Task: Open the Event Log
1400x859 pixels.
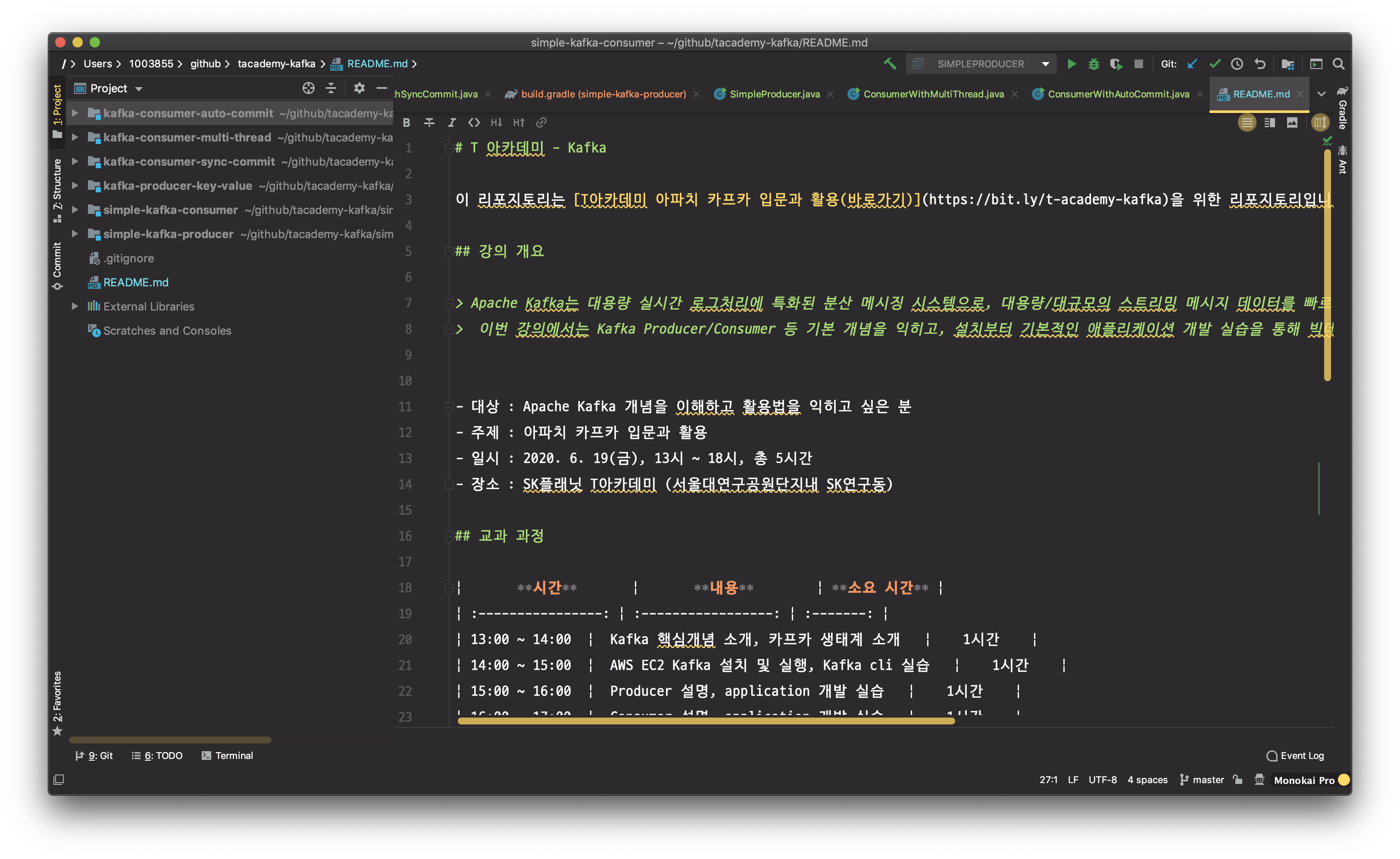Action: pos(1295,756)
